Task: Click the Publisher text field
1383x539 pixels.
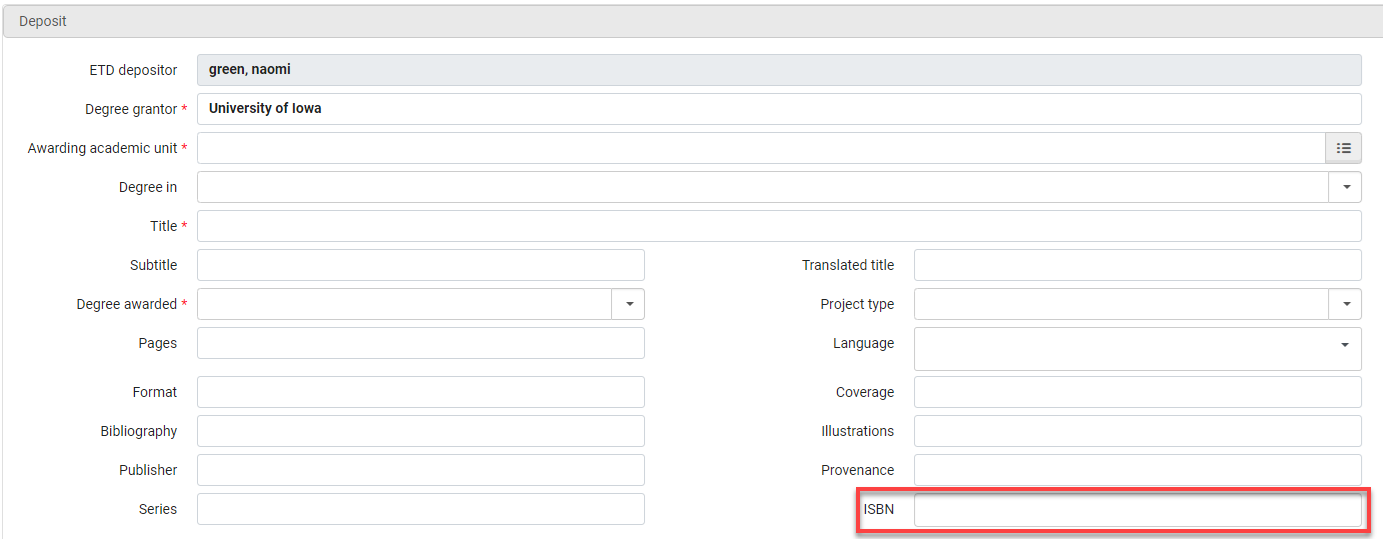Action: coord(420,470)
